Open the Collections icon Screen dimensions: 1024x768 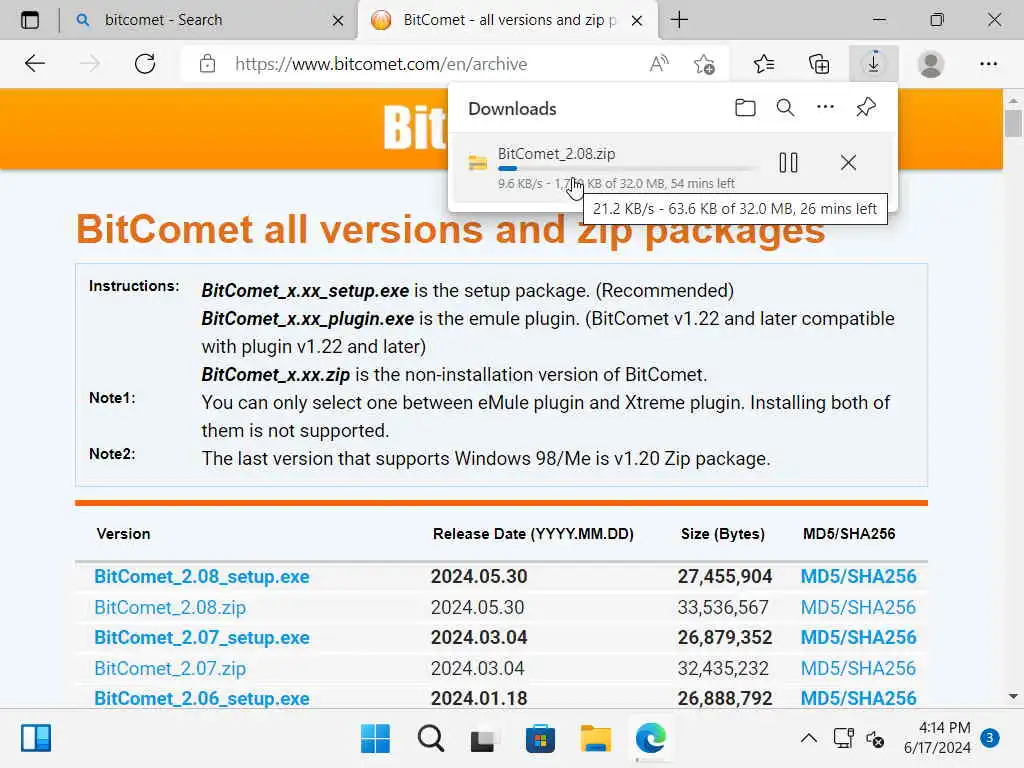pos(819,64)
